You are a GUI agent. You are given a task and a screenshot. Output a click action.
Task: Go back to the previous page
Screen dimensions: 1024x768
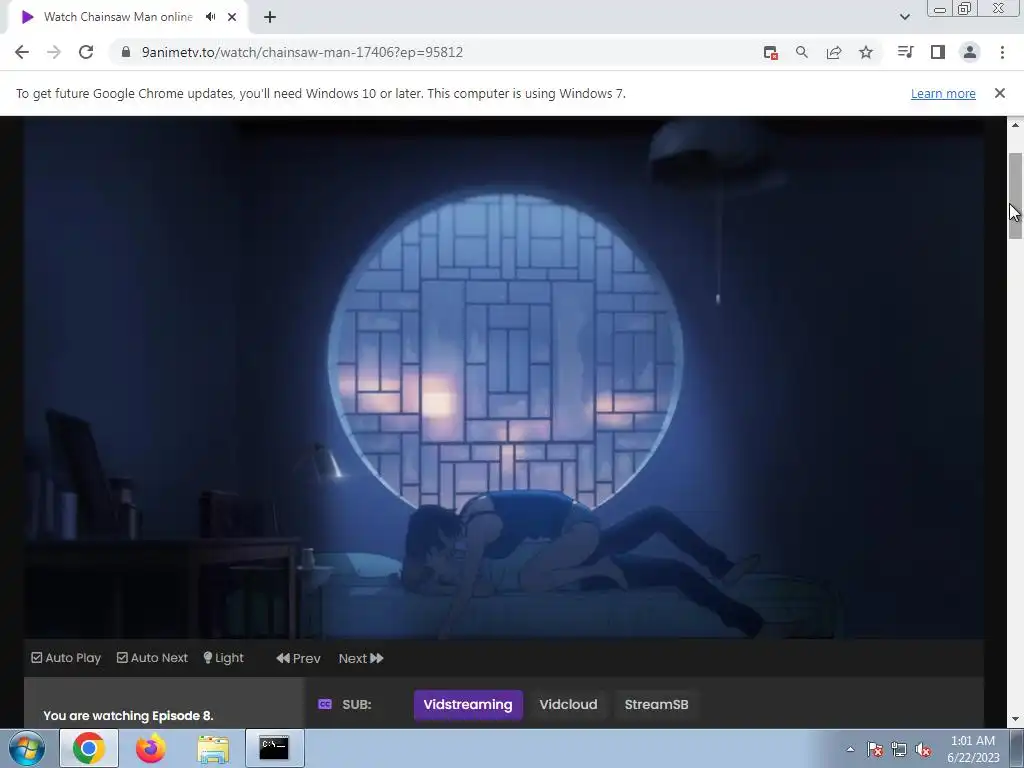[22, 52]
